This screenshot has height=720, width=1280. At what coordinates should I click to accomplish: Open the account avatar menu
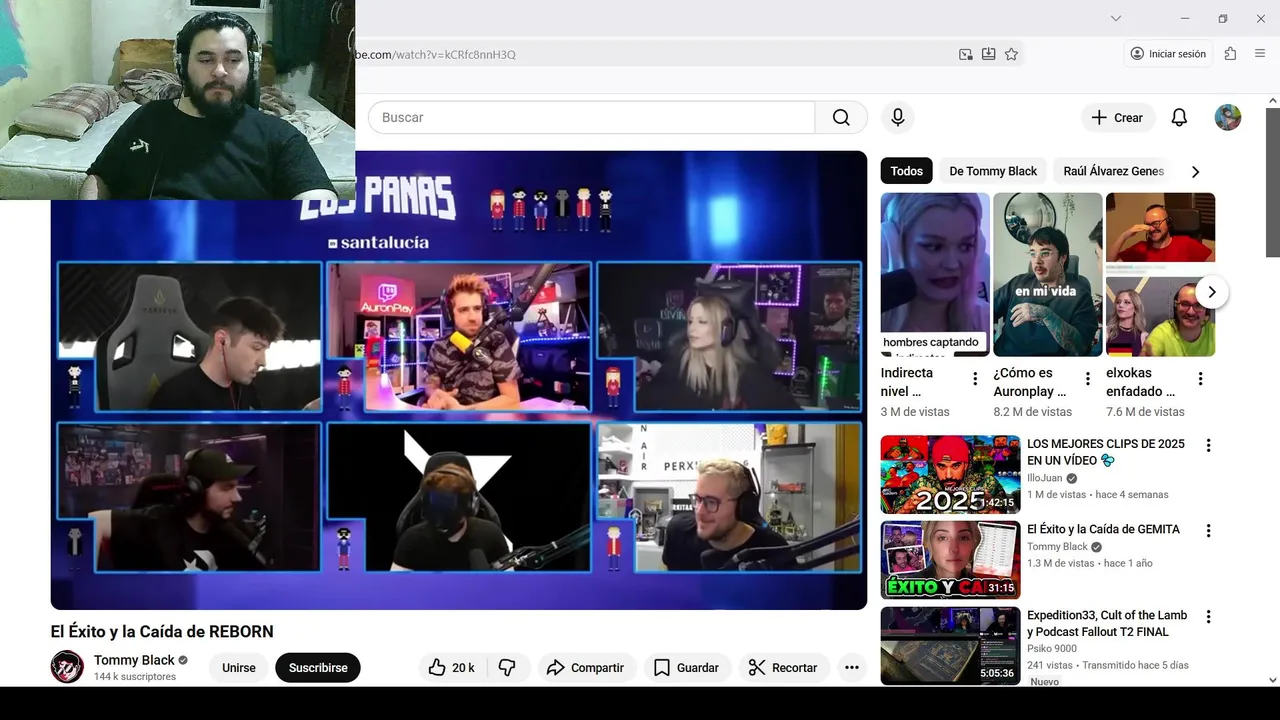coord(1228,117)
